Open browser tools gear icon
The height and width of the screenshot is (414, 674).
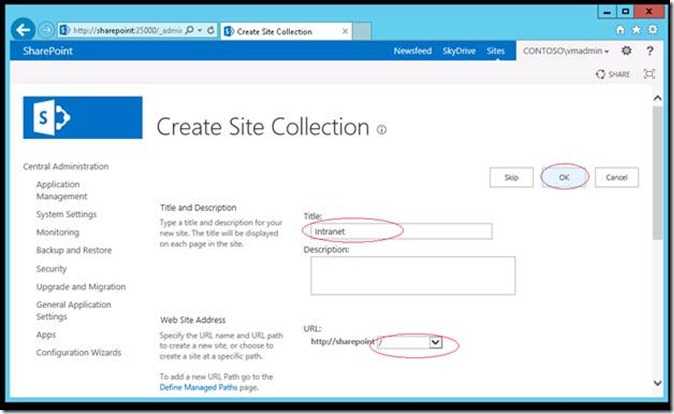click(653, 30)
